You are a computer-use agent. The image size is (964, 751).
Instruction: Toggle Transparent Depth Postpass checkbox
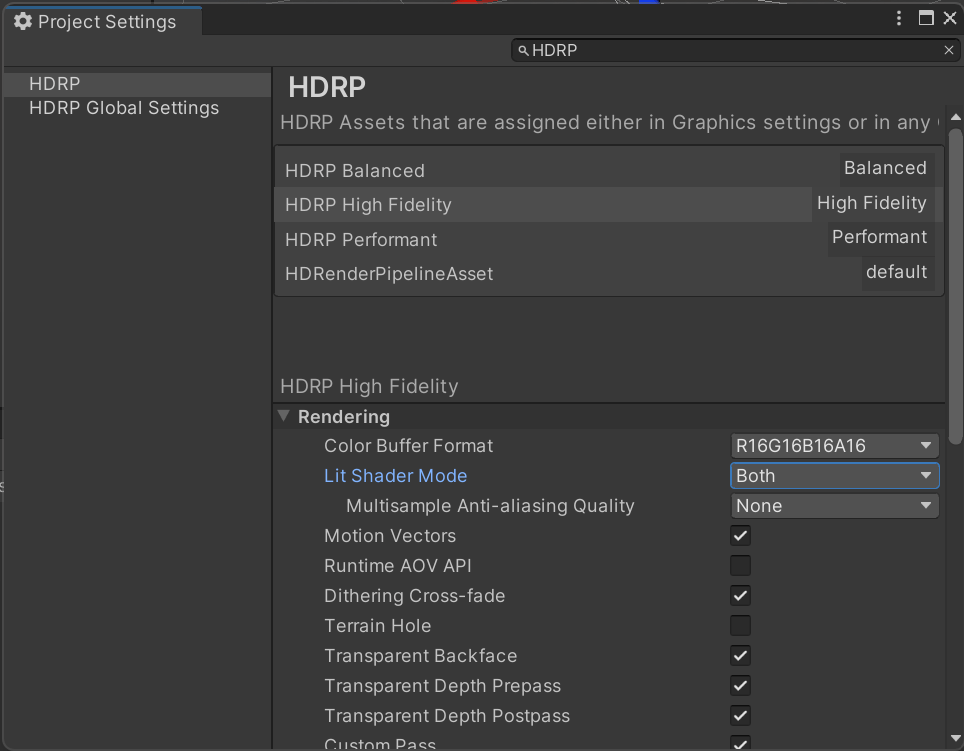pyautogui.click(x=740, y=716)
